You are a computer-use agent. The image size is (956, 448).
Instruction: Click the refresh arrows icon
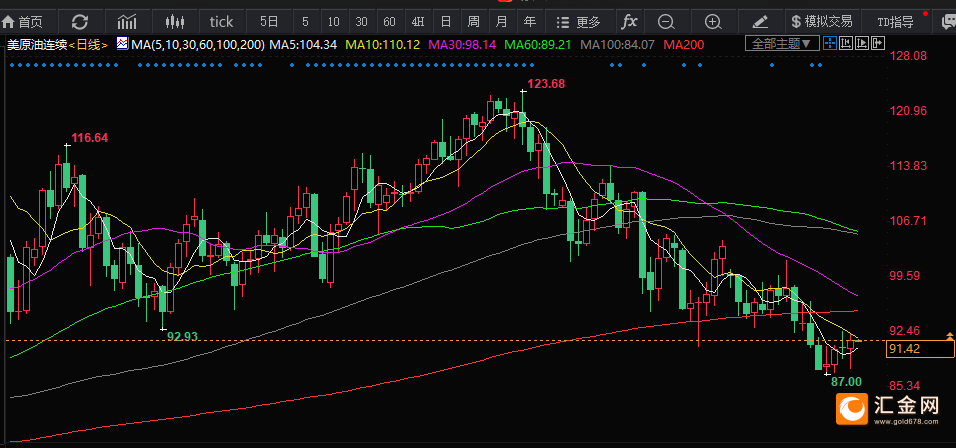click(x=80, y=22)
